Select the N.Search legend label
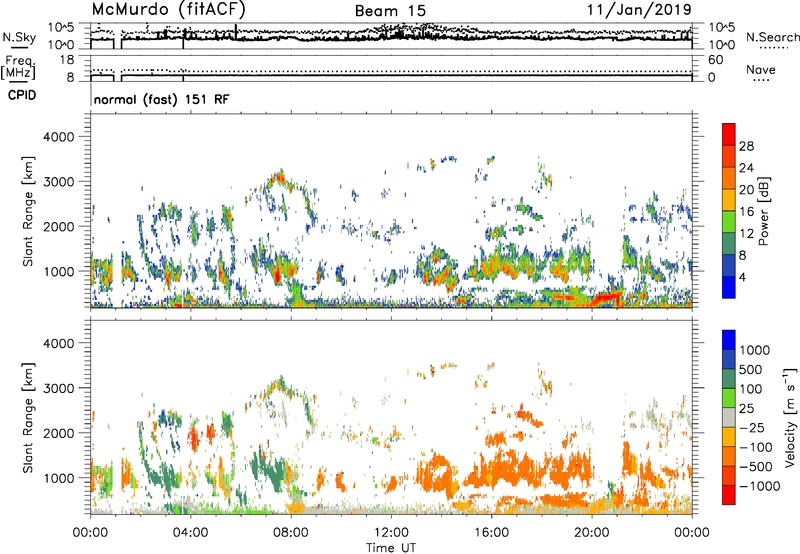This screenshot has height=554, width=800. point(772,37)
